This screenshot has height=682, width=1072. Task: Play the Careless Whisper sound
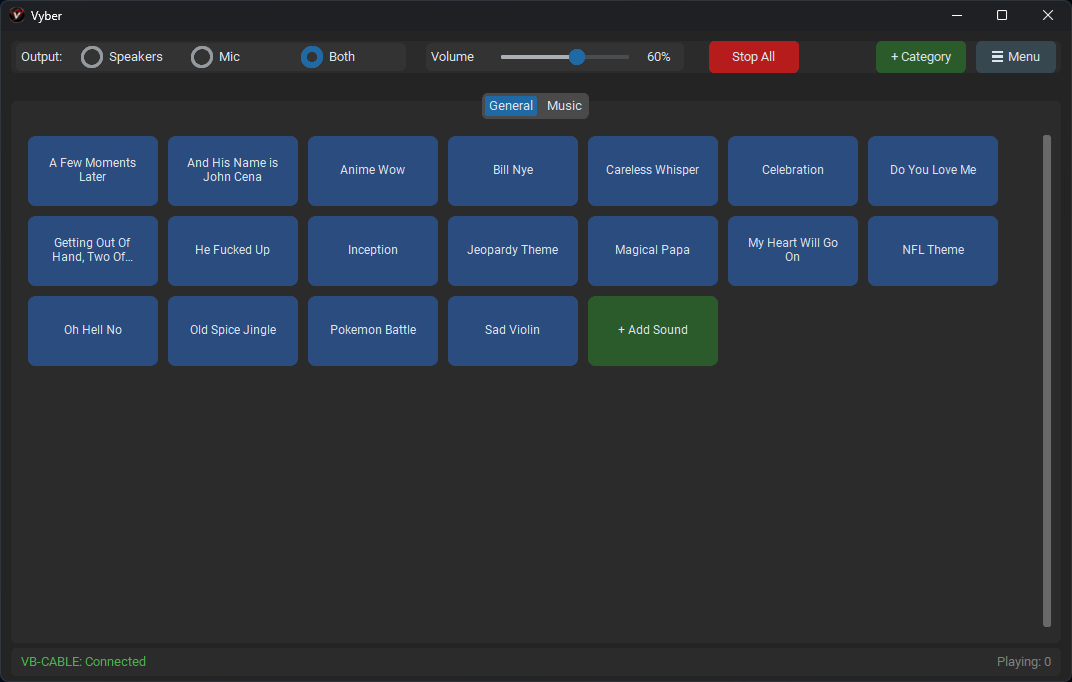(x=652, y=170)
